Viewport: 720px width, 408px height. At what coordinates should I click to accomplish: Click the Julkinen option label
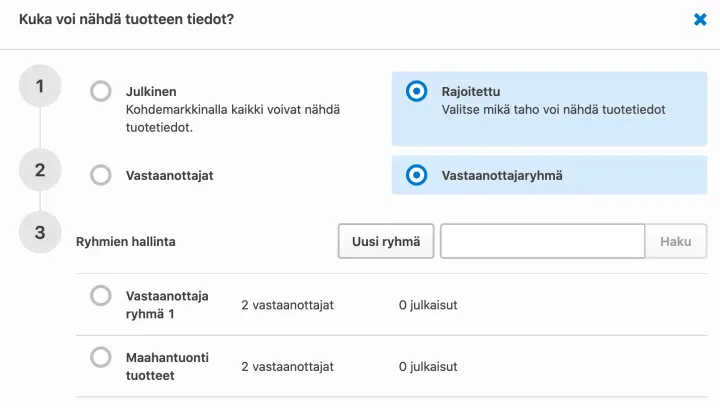coord(151,92)
